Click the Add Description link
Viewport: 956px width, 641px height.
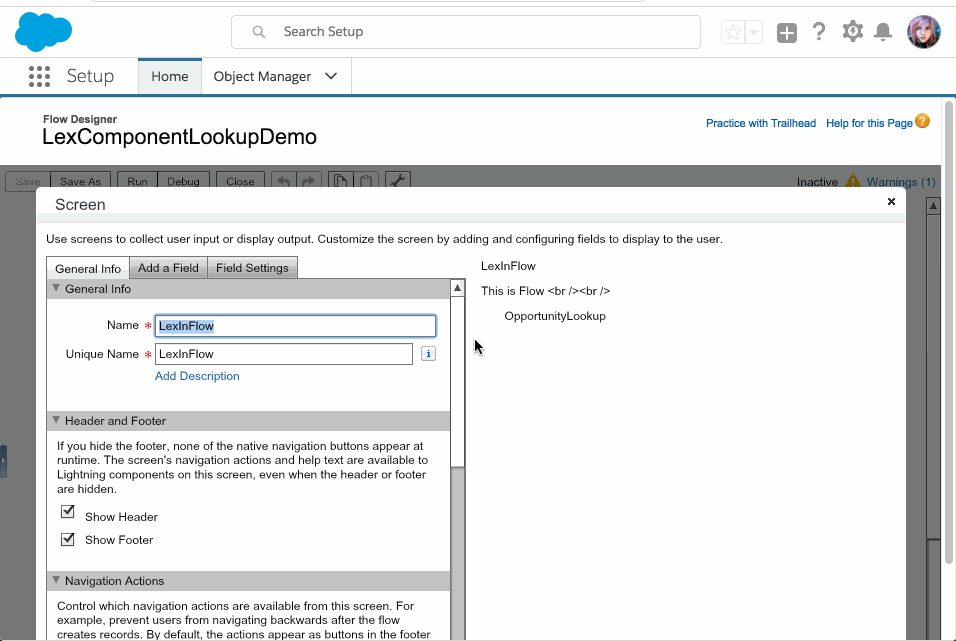coord(197,376)
